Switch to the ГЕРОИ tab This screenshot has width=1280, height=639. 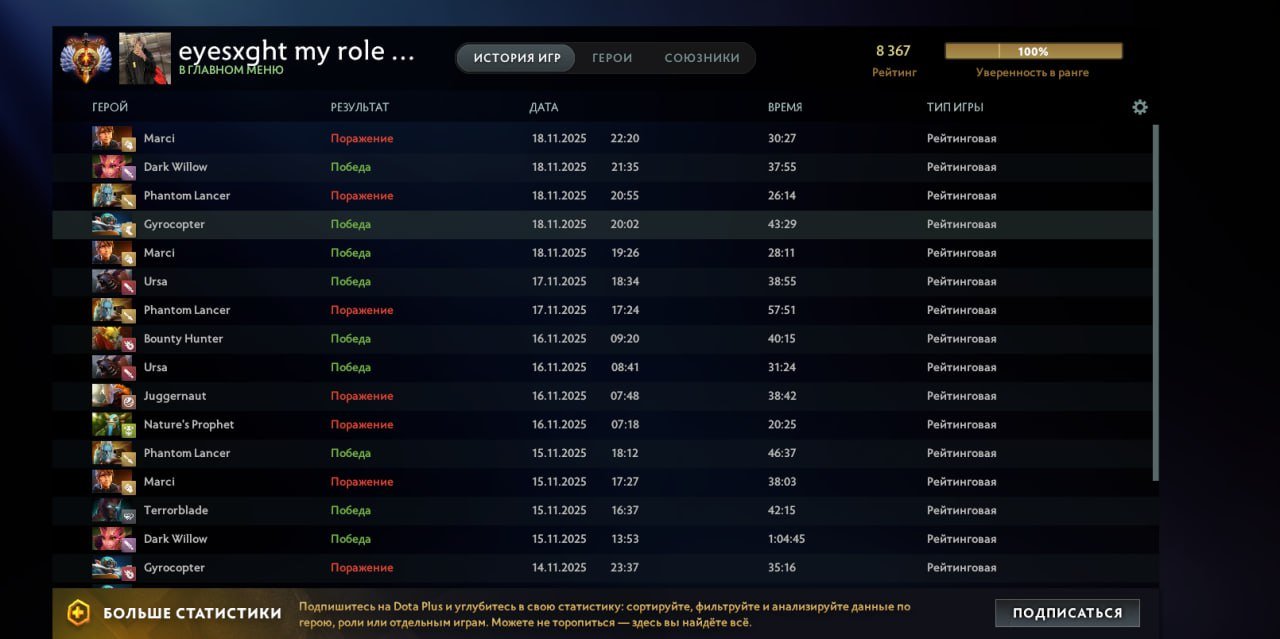click(x=611, y=57)
